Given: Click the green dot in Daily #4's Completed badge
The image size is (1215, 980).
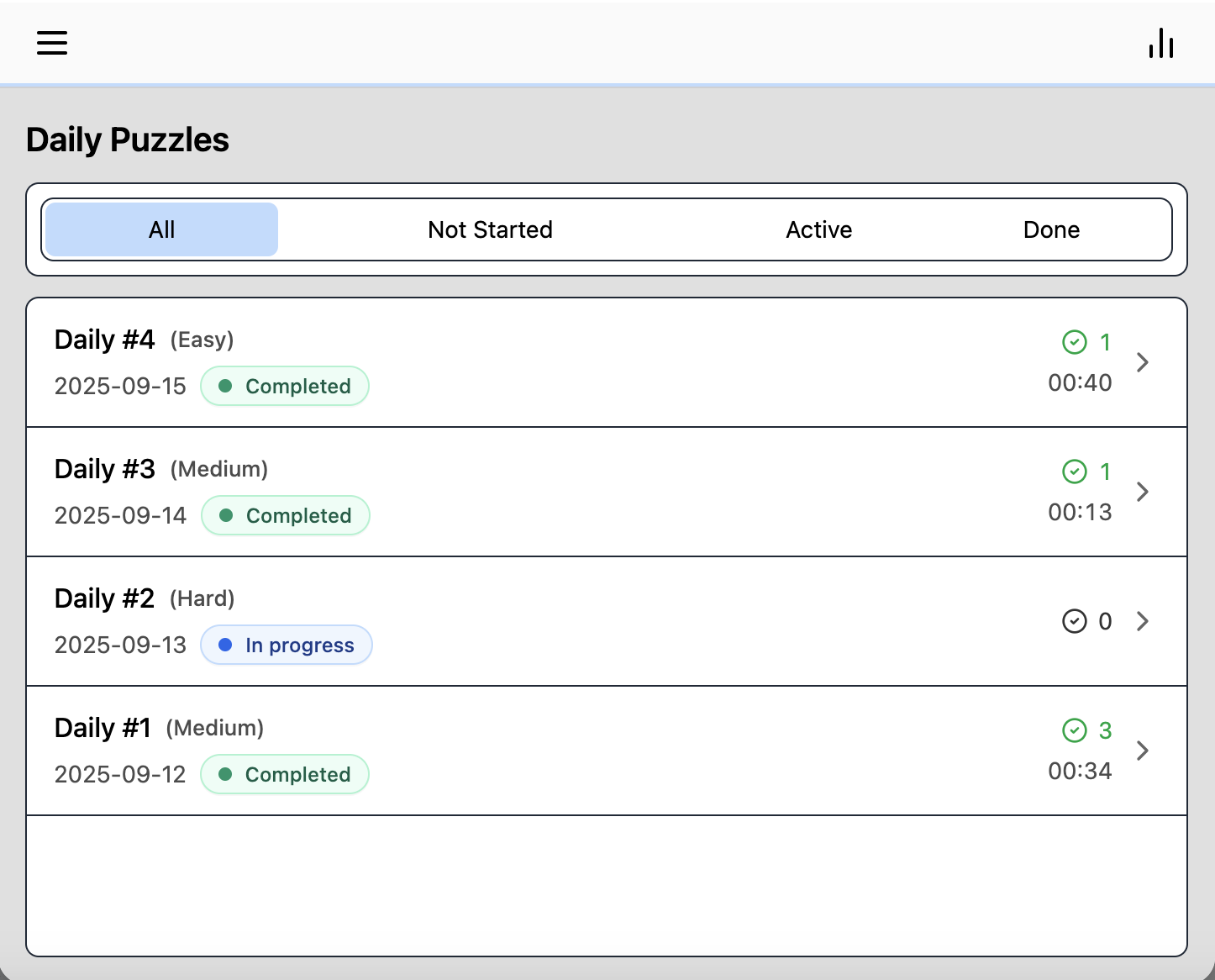Looking at the screenshot, I should pyautogui.click(x=225, y=387).
